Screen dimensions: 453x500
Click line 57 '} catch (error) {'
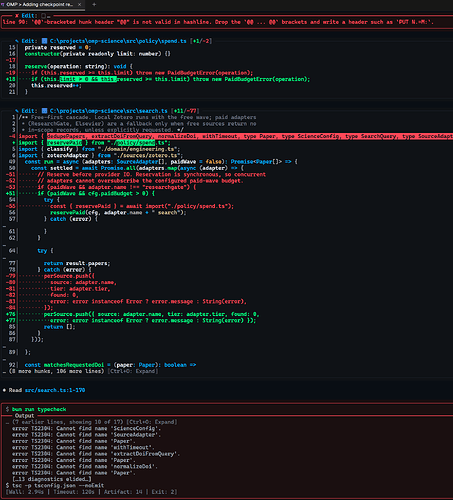pyautogui.click(x=71, y=219)
